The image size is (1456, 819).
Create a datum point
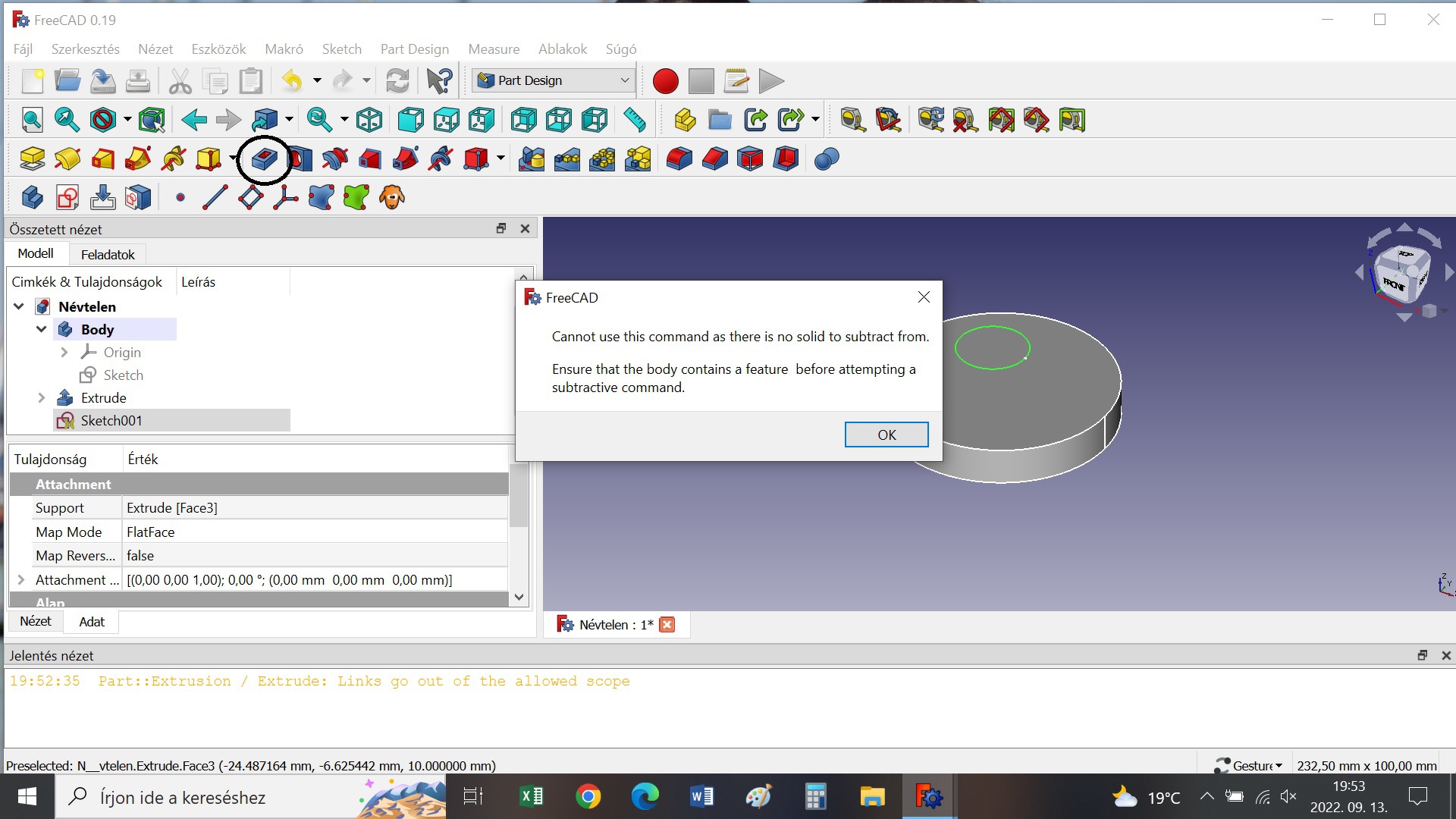pyautogui.click(x=180, y=197)
